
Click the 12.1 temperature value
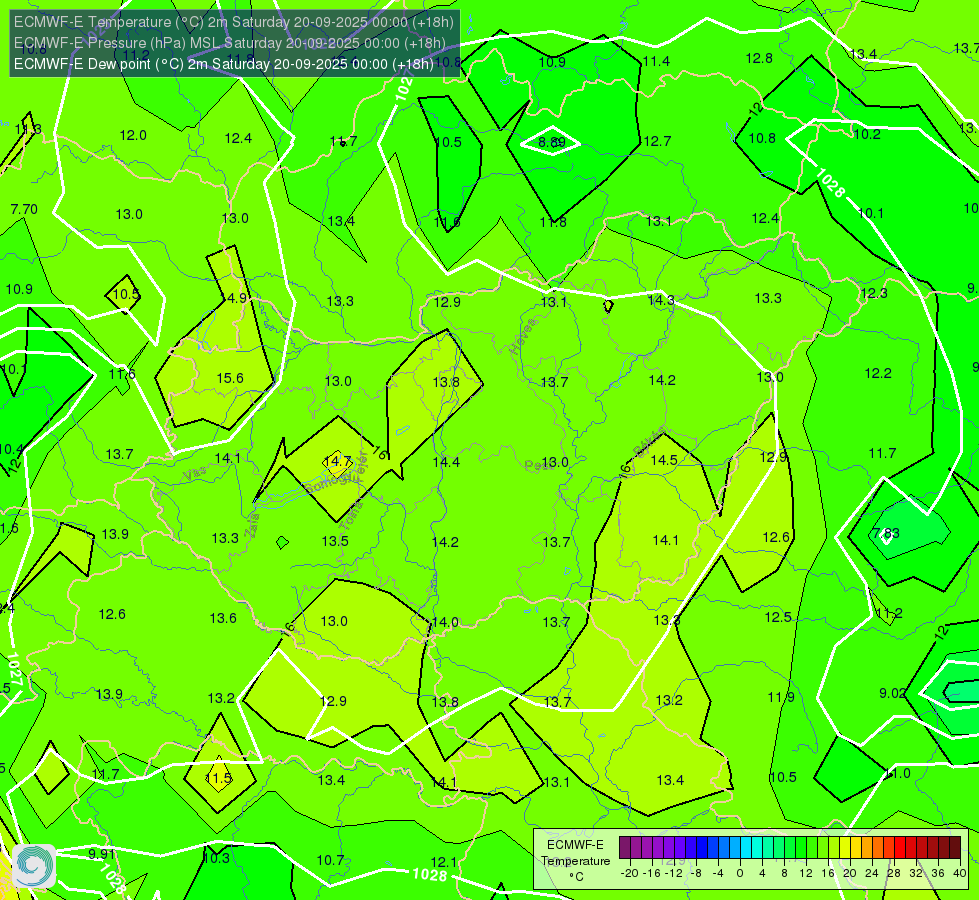(443, 863)
